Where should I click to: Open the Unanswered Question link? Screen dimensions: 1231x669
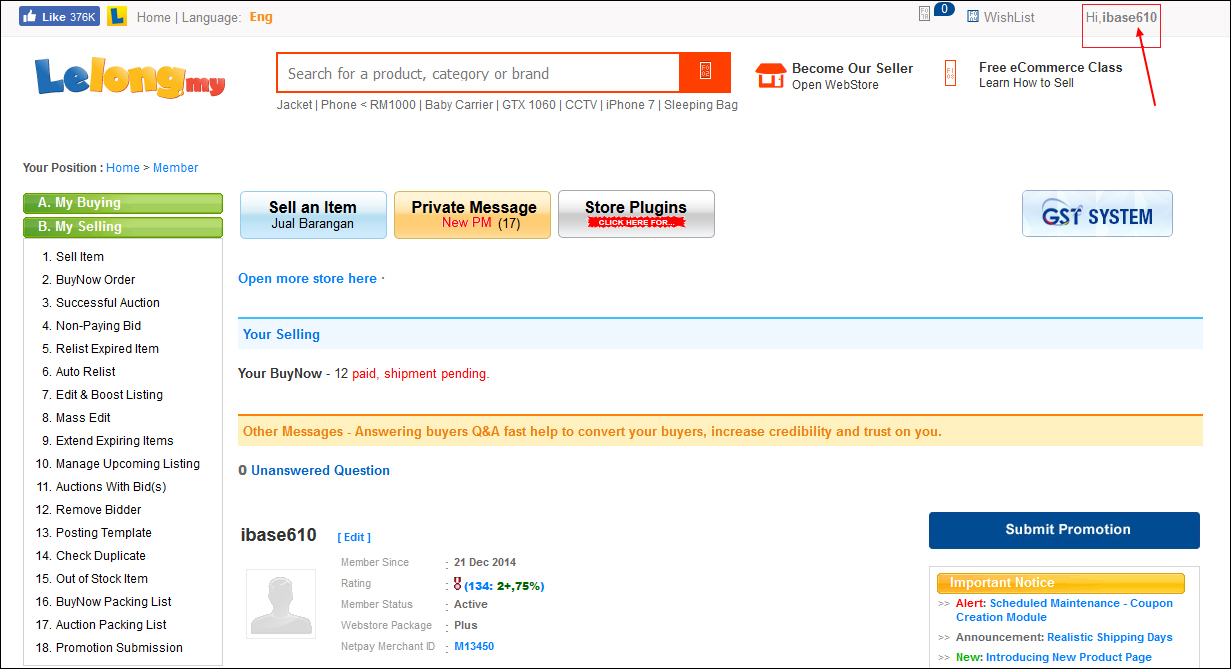pos(320,471)
